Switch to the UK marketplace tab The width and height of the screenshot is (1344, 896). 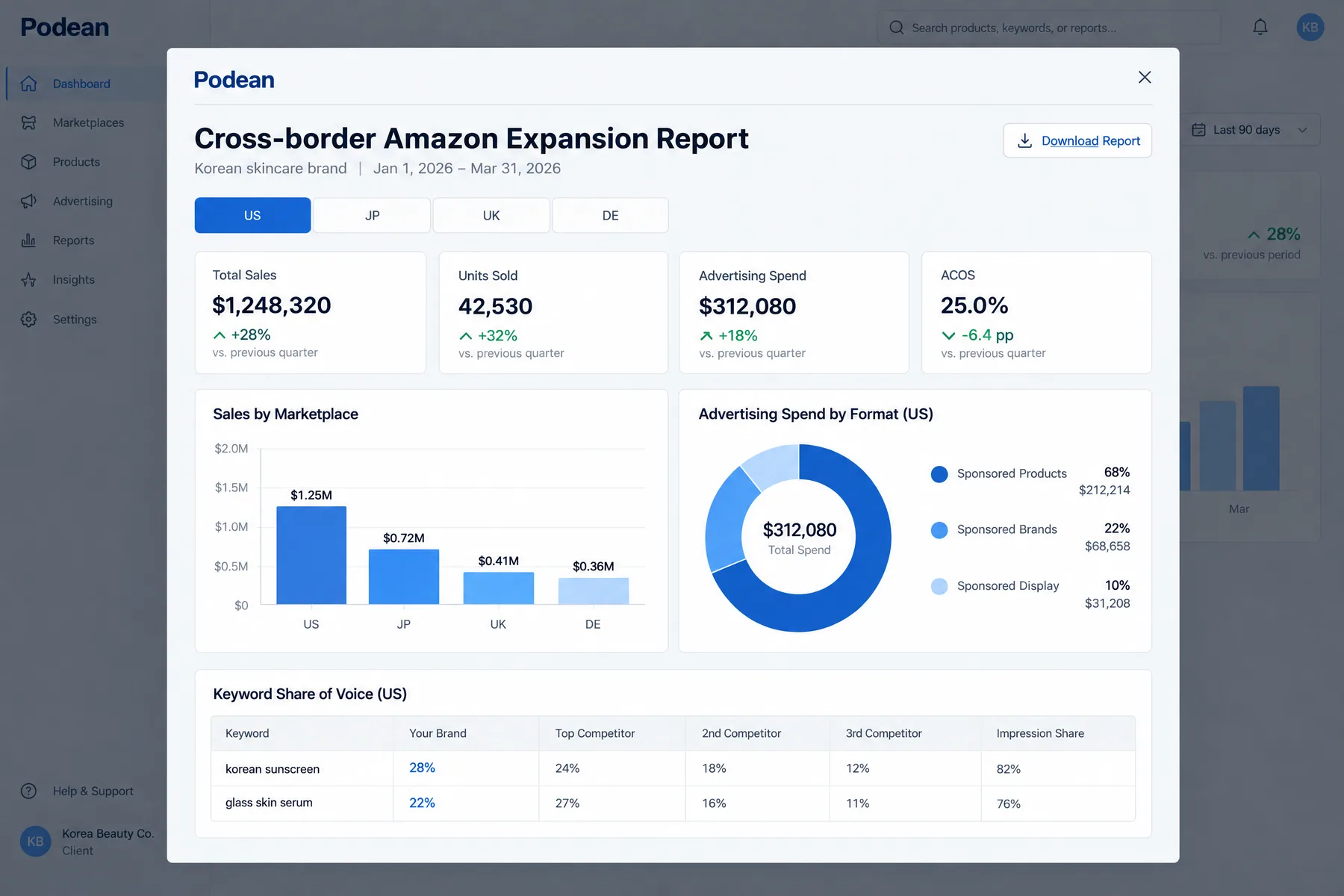click(491, 215)
